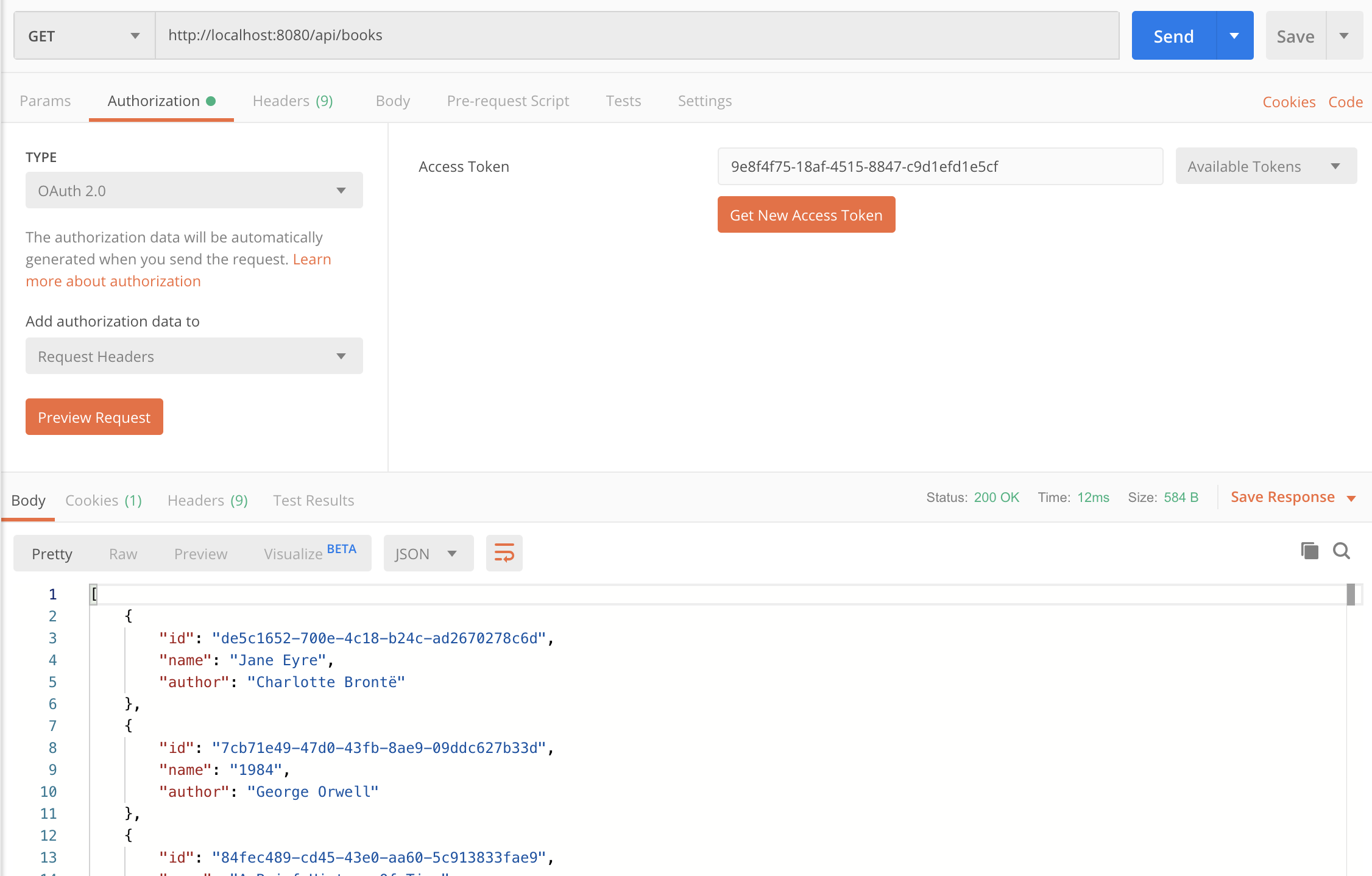Open the response search magnifier
The width and height of the screenshot is (1372, 876).
1342,551
